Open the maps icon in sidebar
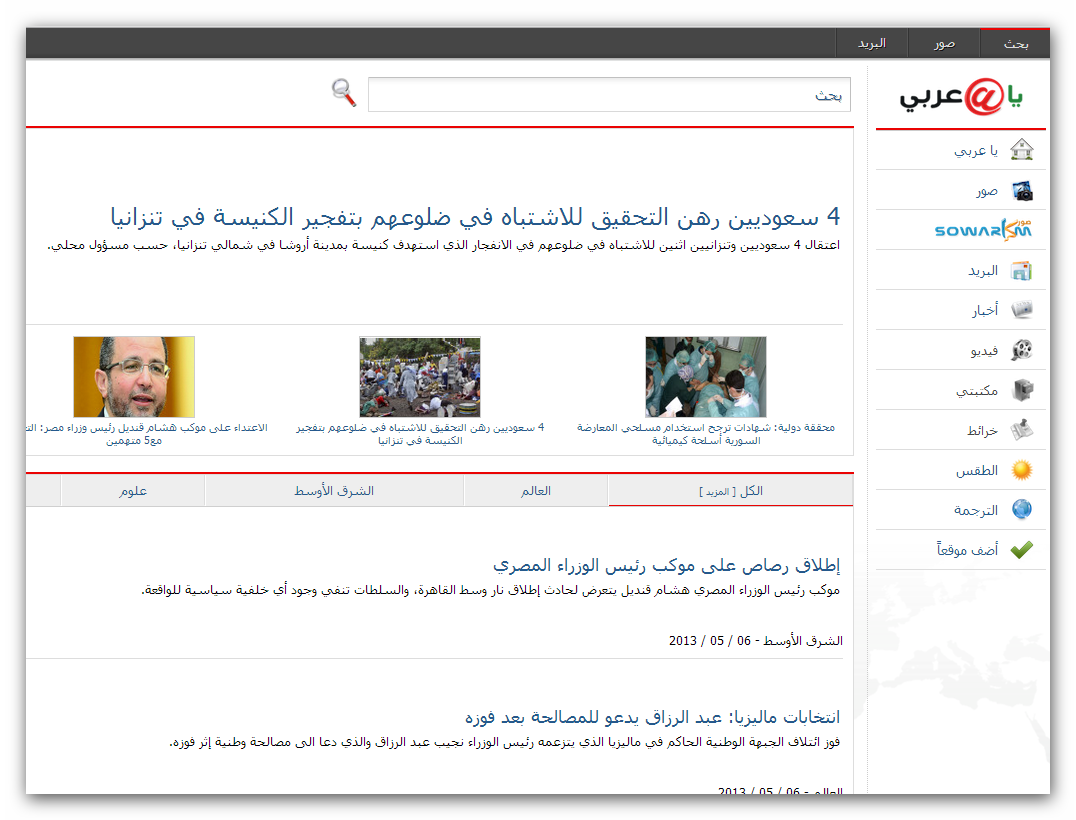Image resolution: width=1076 pixels, height=820 pixels. pyautogui.click(x=1021, y=430)
